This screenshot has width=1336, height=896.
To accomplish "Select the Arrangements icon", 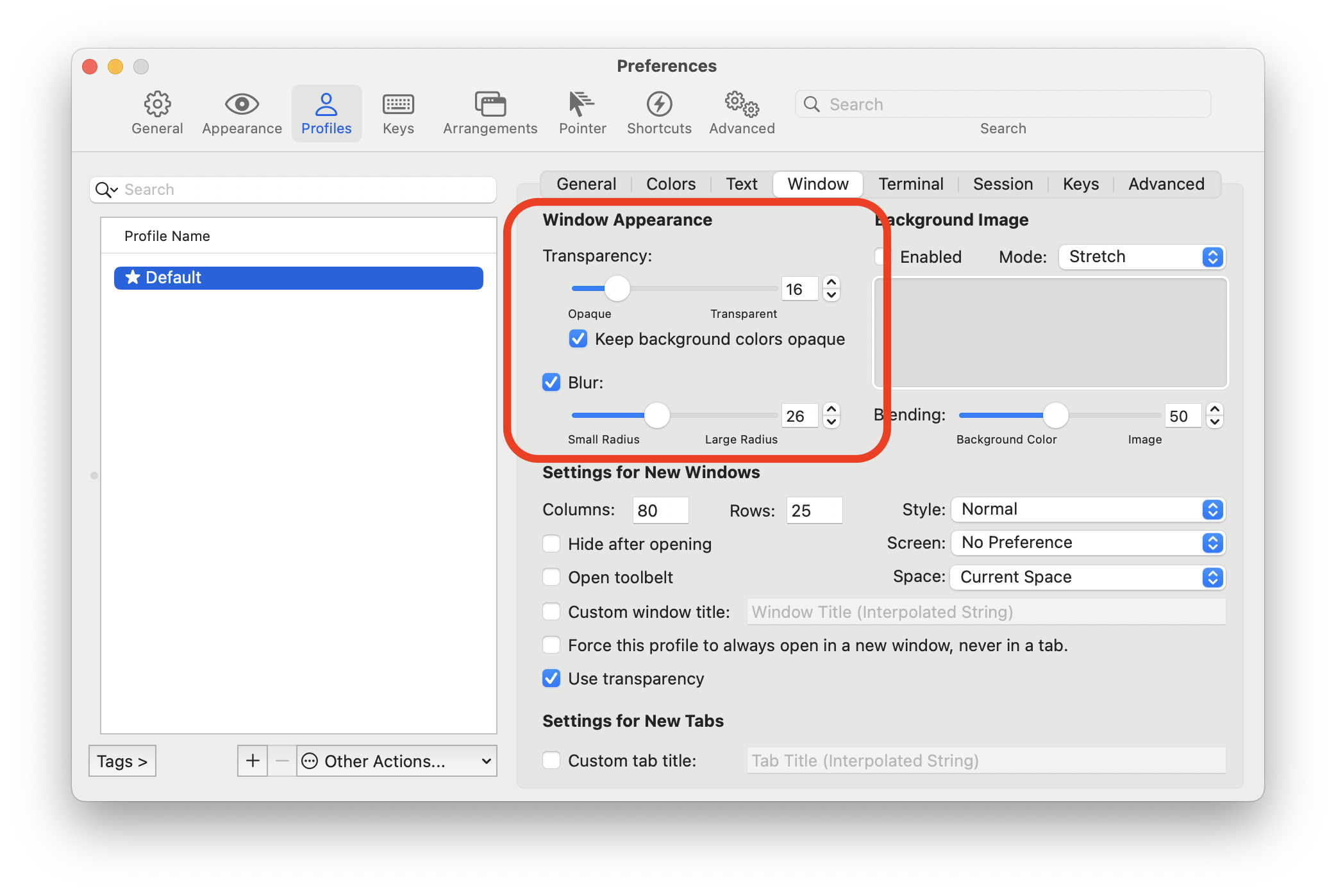I will click(489, 113).
